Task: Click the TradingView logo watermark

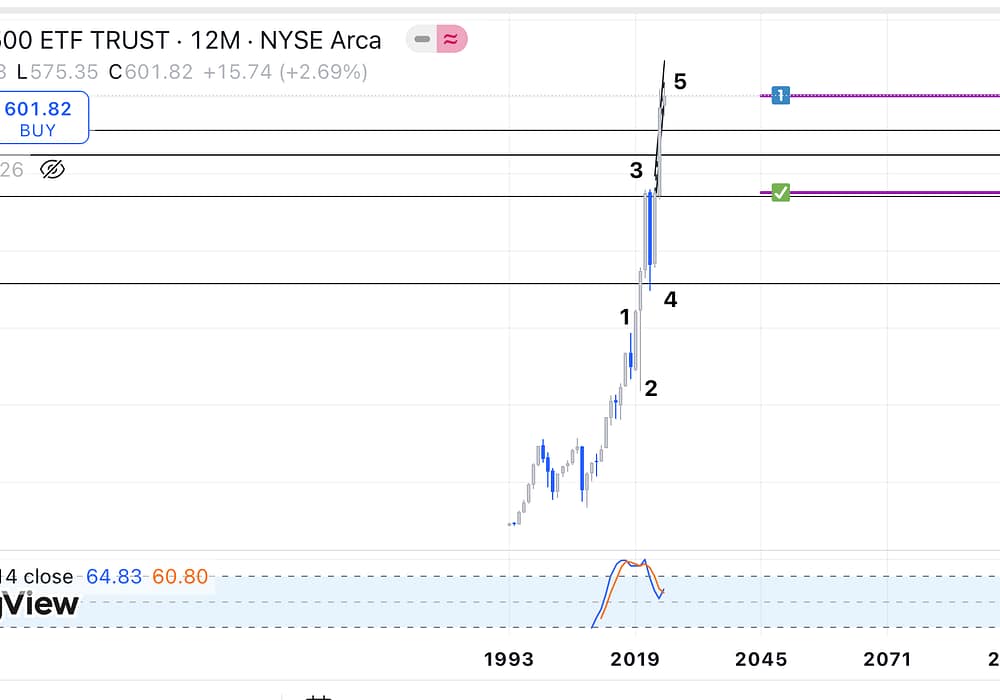Action: tap(40, 604)
